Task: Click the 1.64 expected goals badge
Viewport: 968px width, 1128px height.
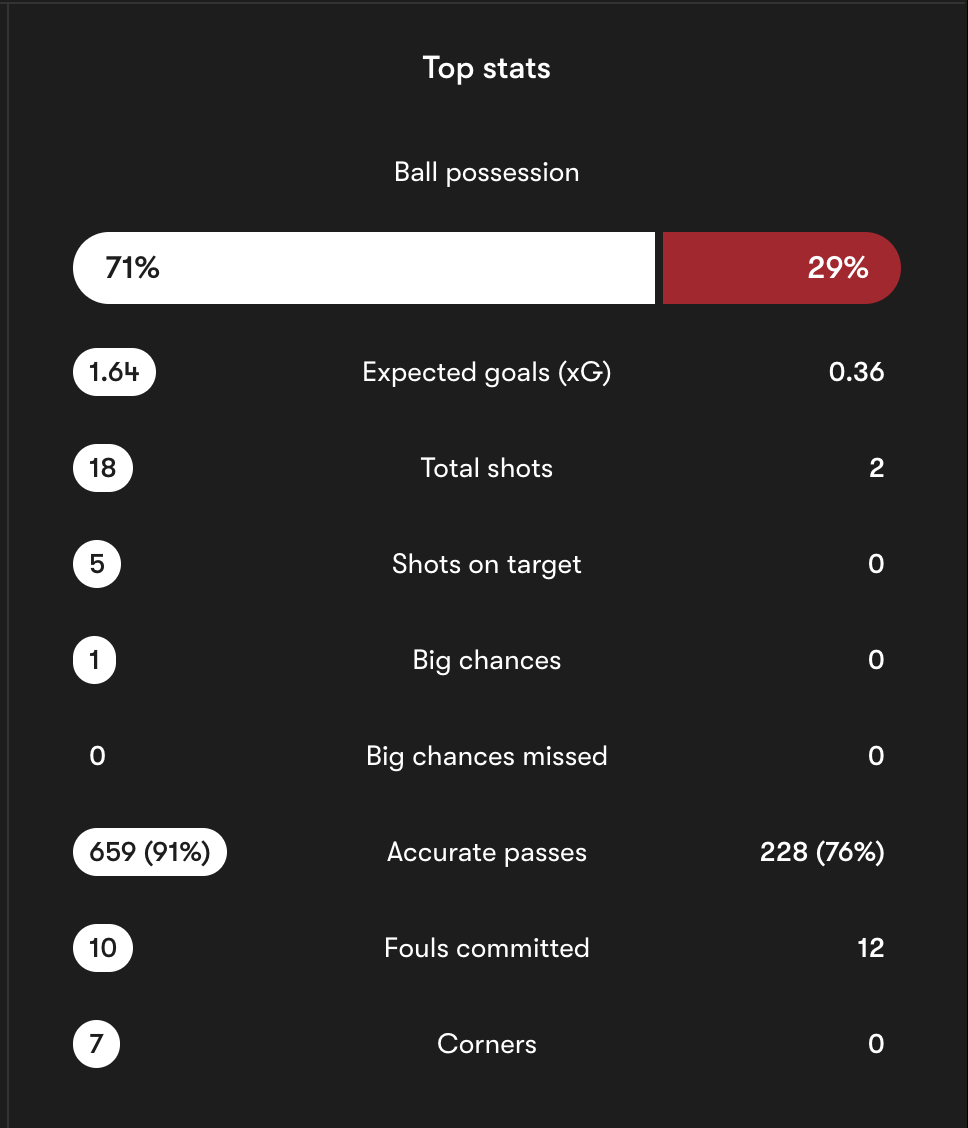Action: pyautogui.click(x=114, y=372)
